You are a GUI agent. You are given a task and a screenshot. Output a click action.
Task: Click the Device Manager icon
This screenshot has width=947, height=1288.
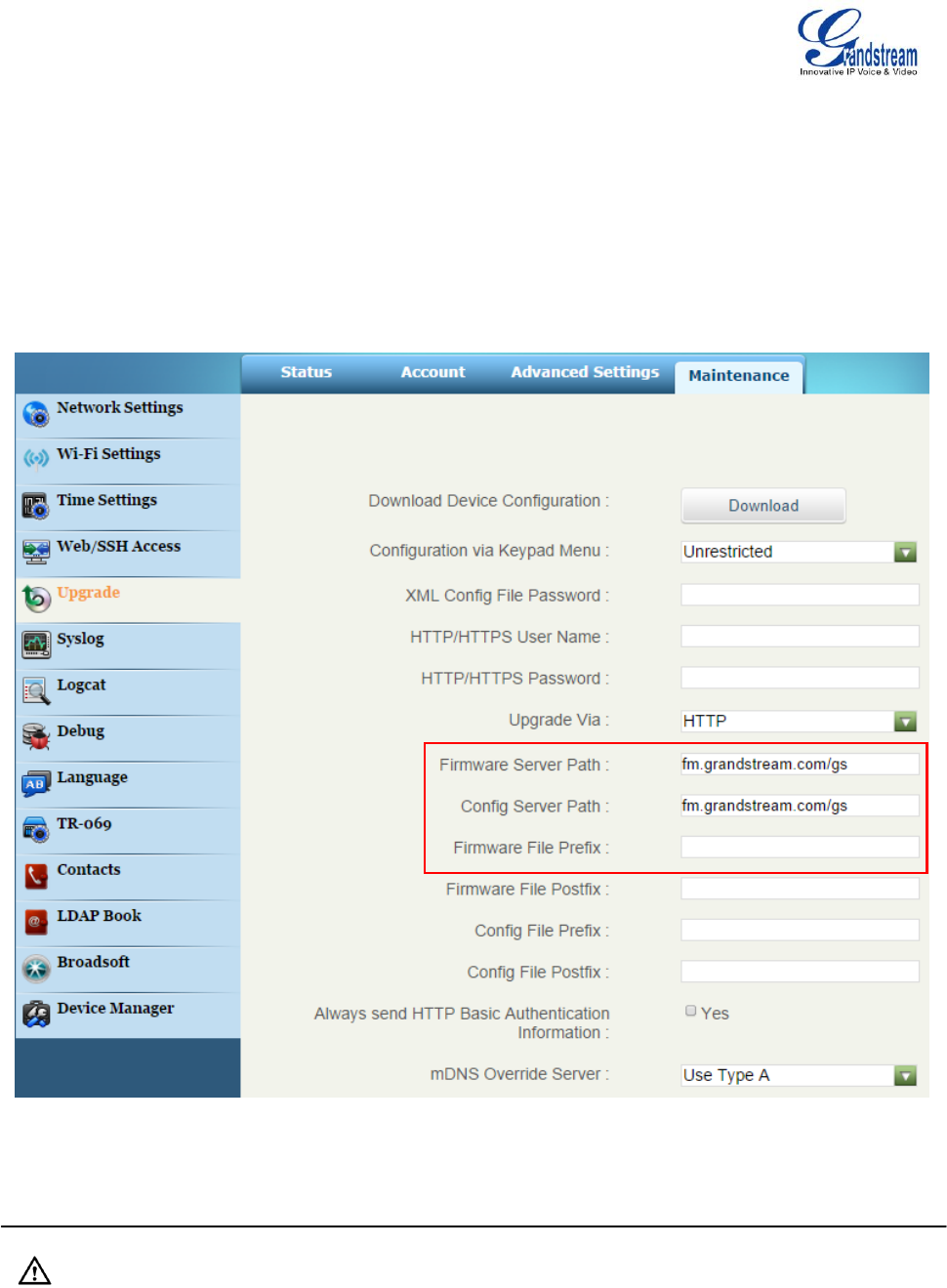(x=36, y=1014)
